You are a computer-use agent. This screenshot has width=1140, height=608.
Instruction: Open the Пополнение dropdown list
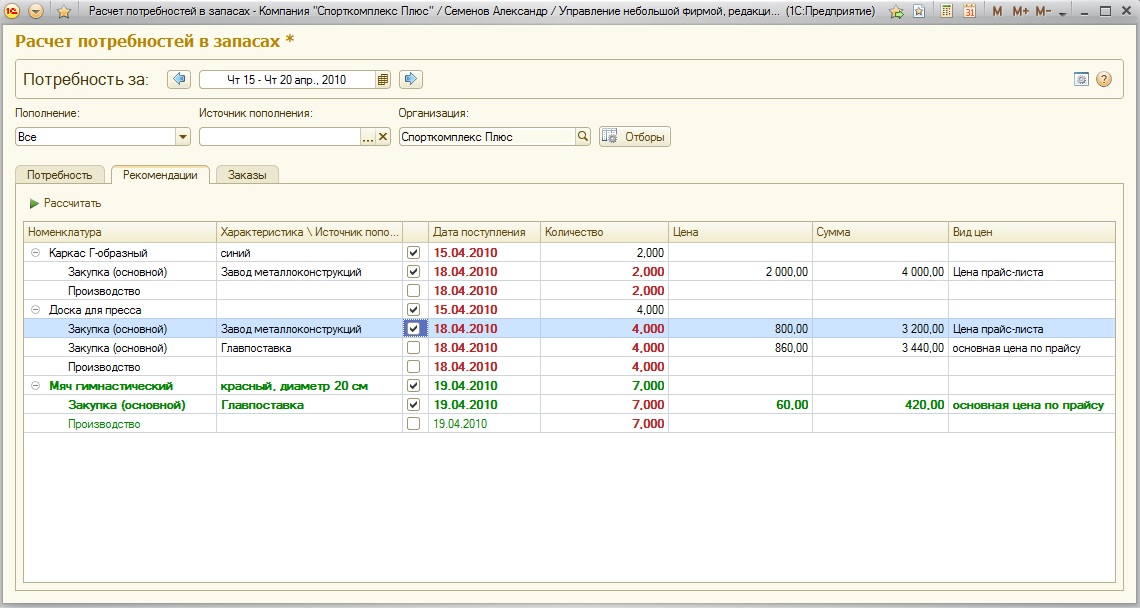click(183, 137)
